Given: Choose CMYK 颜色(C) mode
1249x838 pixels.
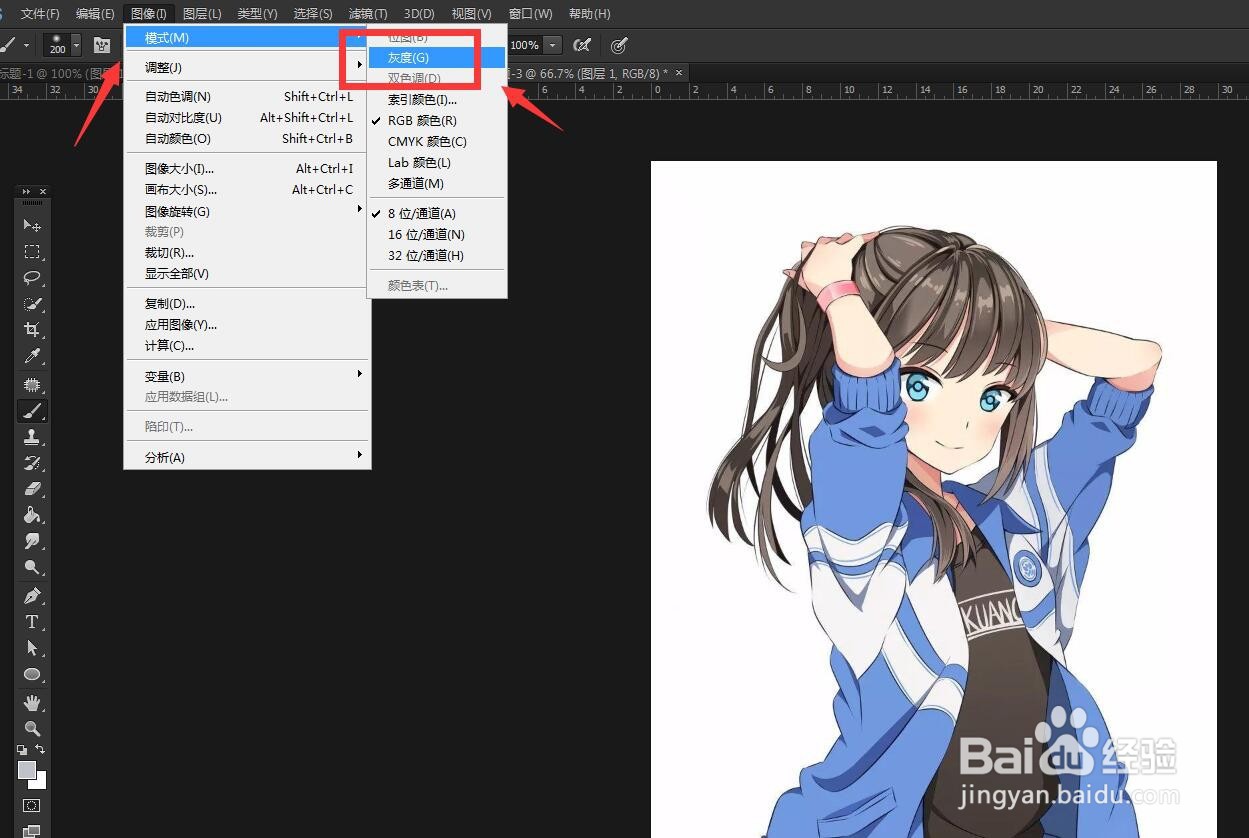Looking at the screenshot, I should [437, 142].
